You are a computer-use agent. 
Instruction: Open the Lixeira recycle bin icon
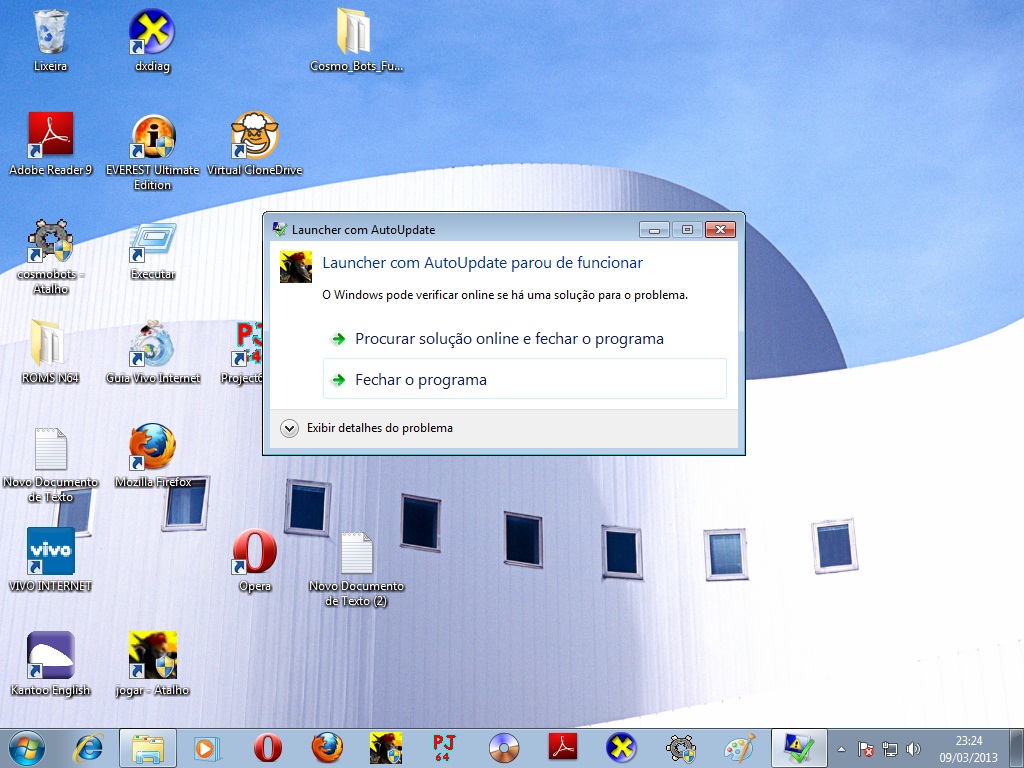pyautogui.click(x=50, y=34)
